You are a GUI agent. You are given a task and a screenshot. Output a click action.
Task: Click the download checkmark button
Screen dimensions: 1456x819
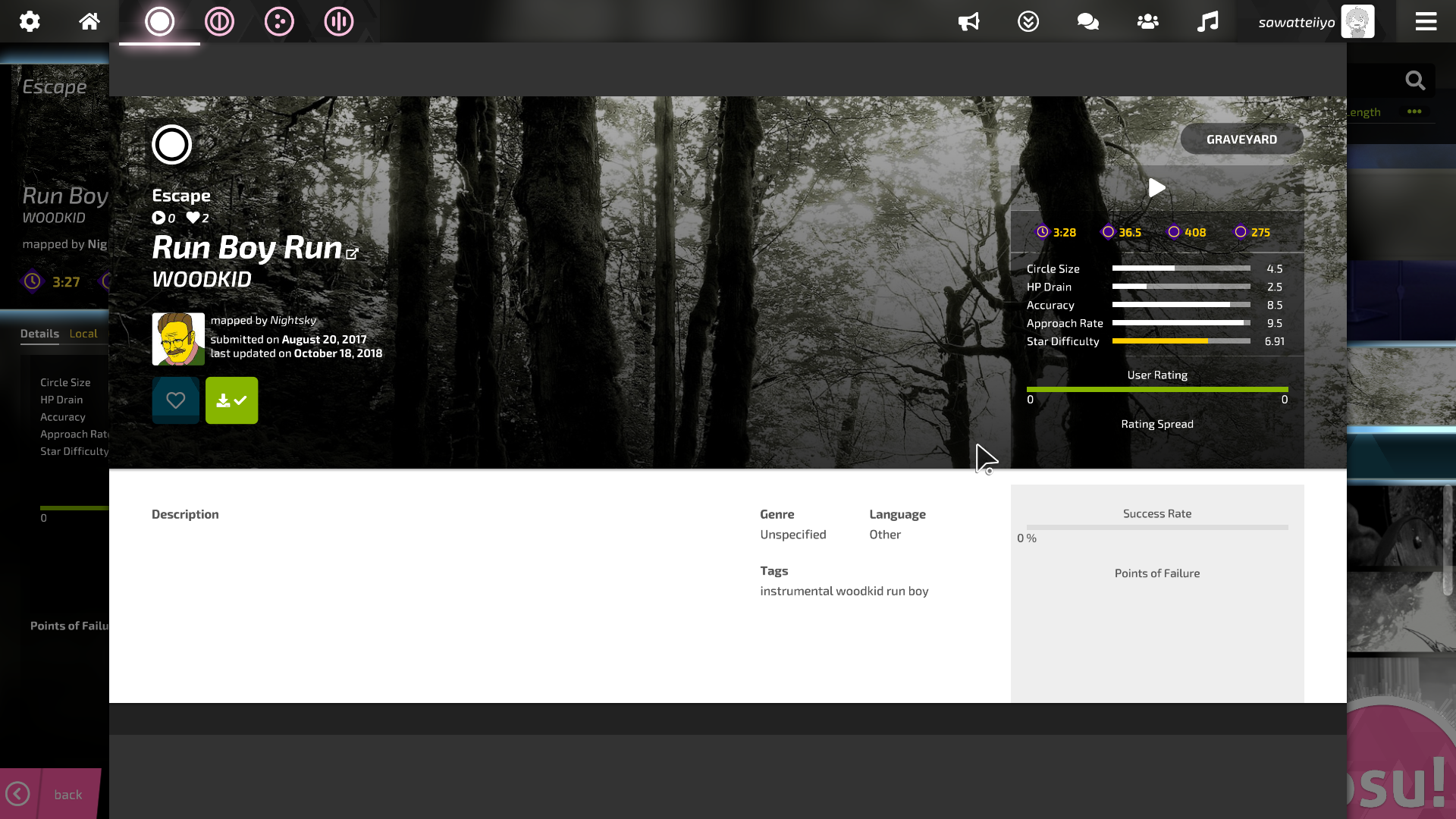(231, 400)
